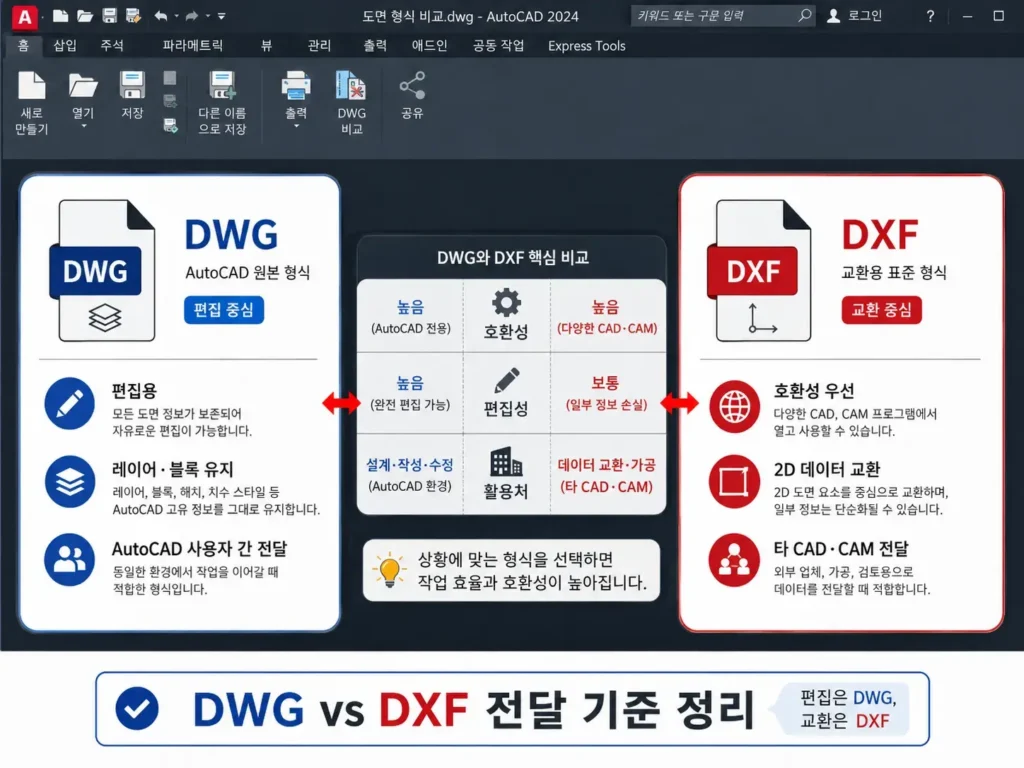Click the user profile icon beside 로그인
This screenshot has width=1024, height=768.
tap(833, 16)
